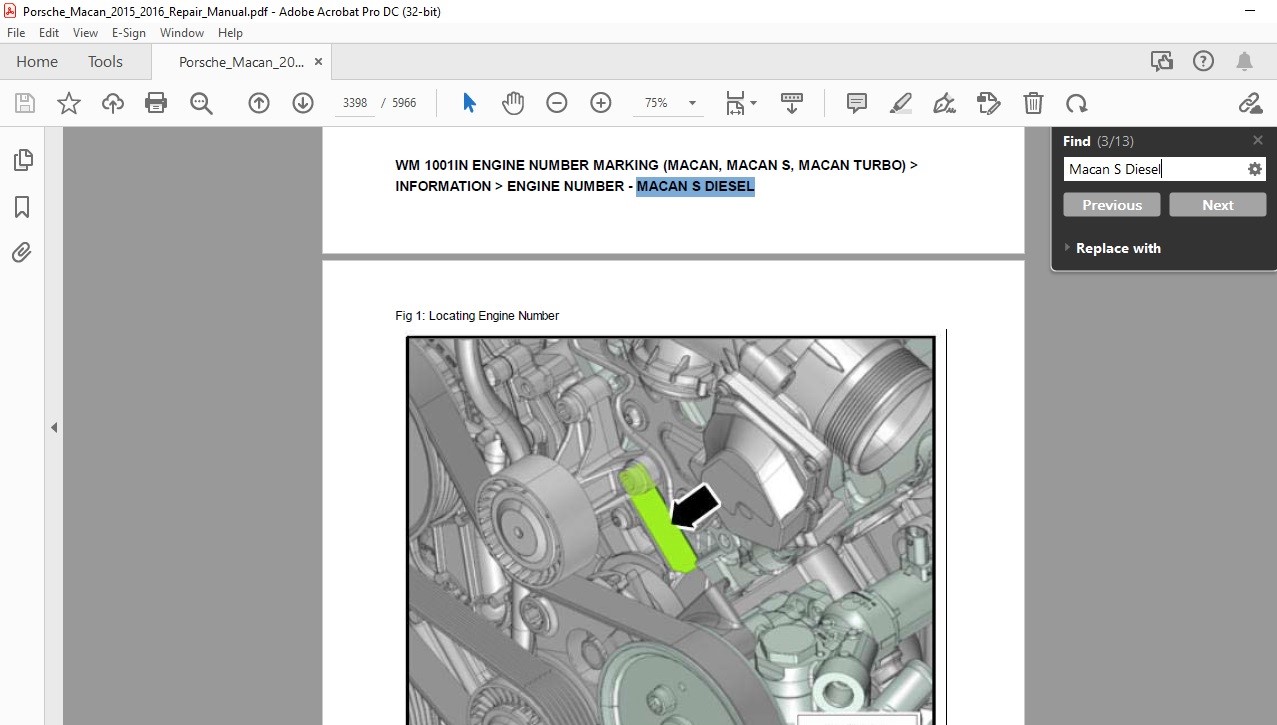The height and width of the screenshot is (725, 1277).
Task: Open the Edit PDF tool icon
Action: (x=988, y=103)
